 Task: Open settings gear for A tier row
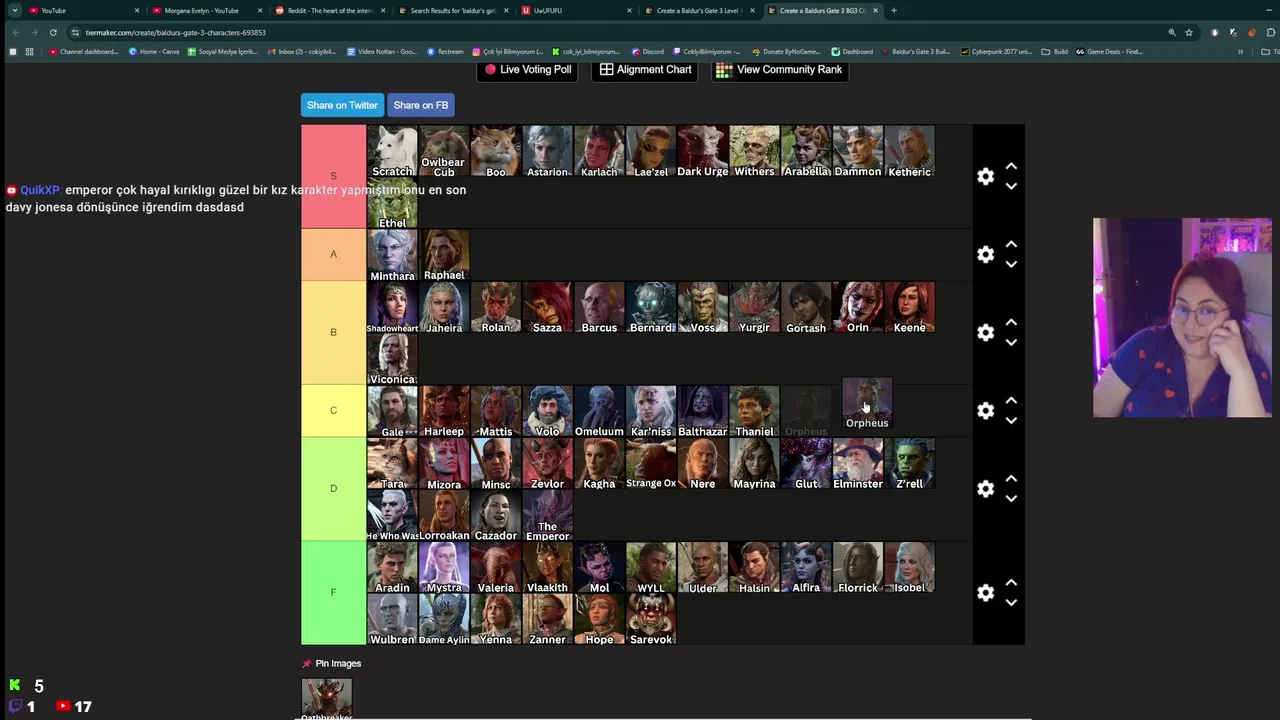(985, 254)
